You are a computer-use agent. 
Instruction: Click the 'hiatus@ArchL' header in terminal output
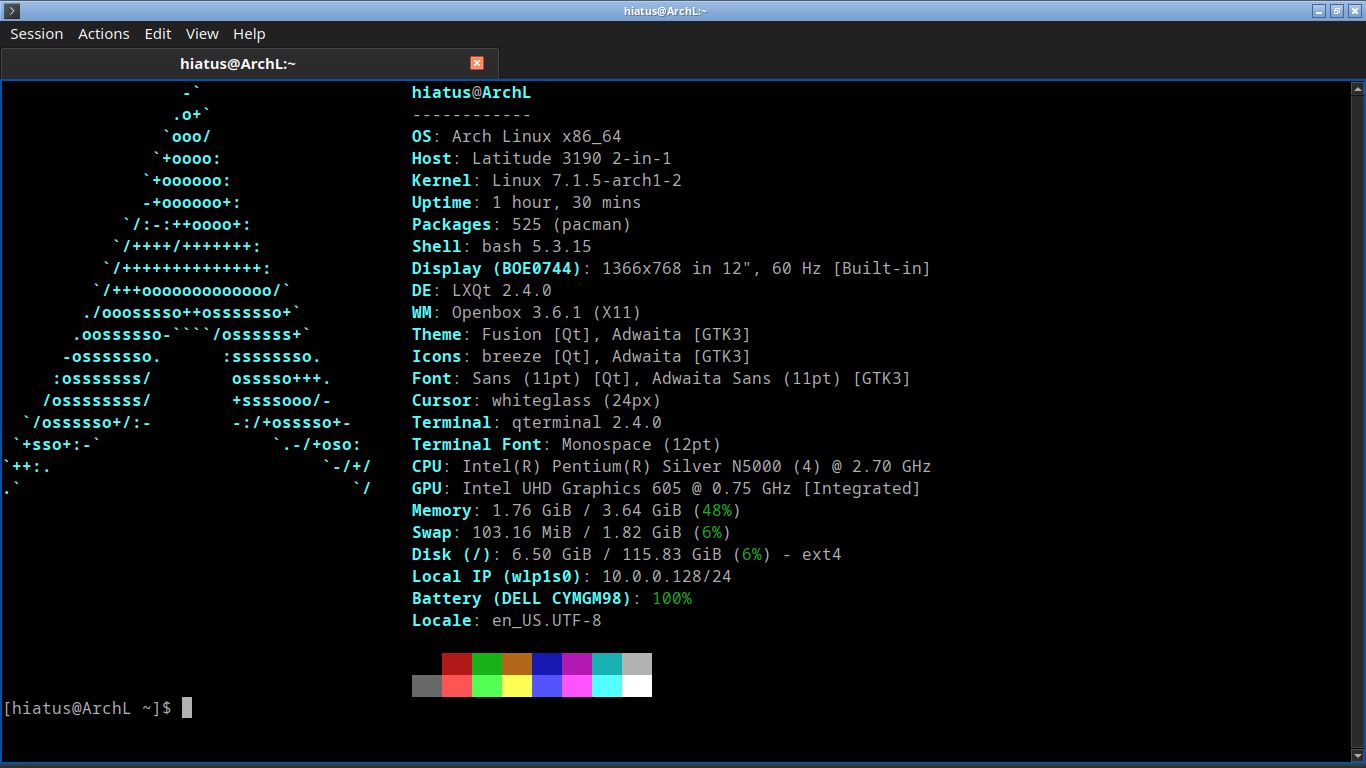click(471, 93)
